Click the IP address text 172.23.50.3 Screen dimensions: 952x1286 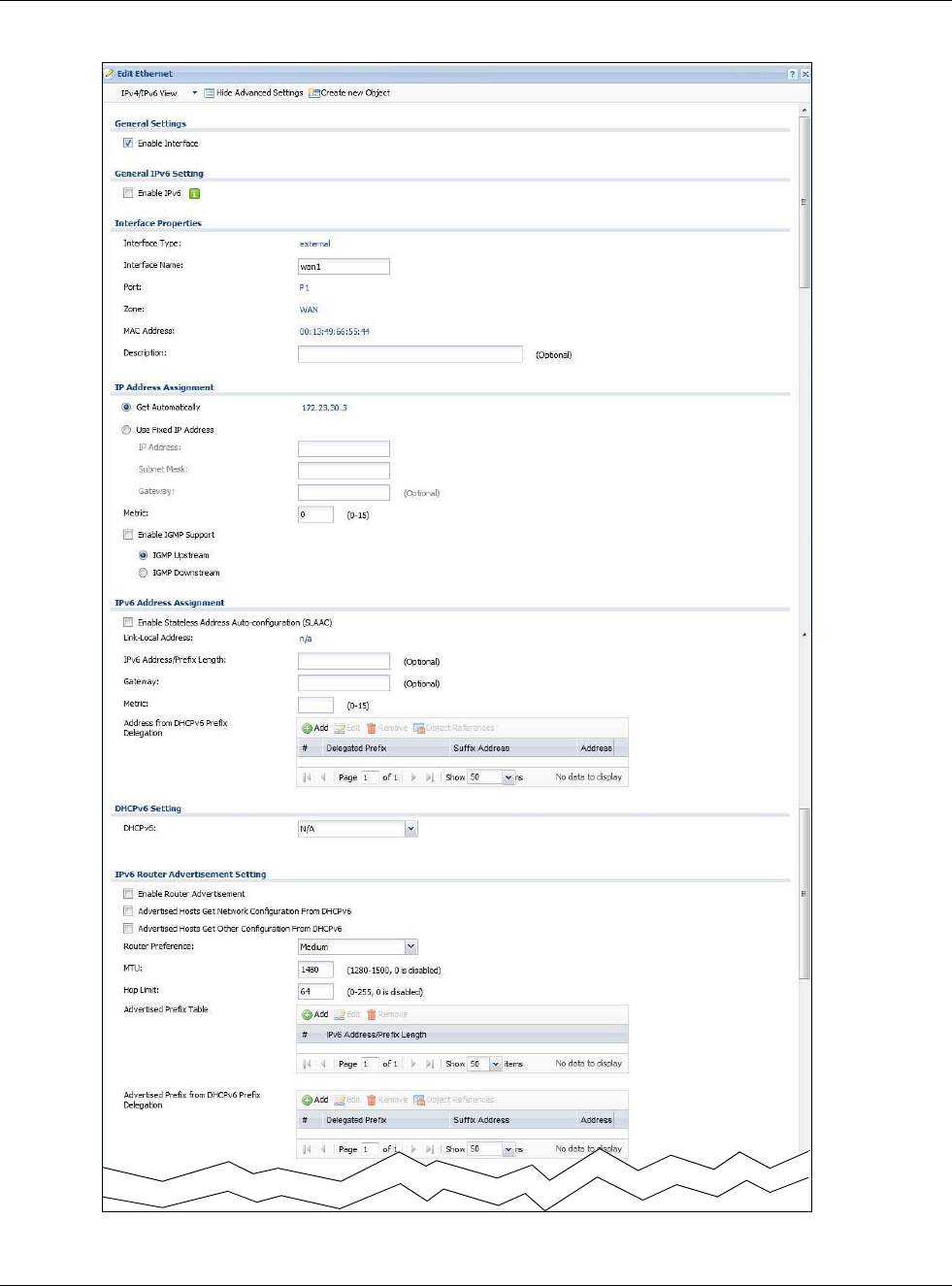coord(324,408)
